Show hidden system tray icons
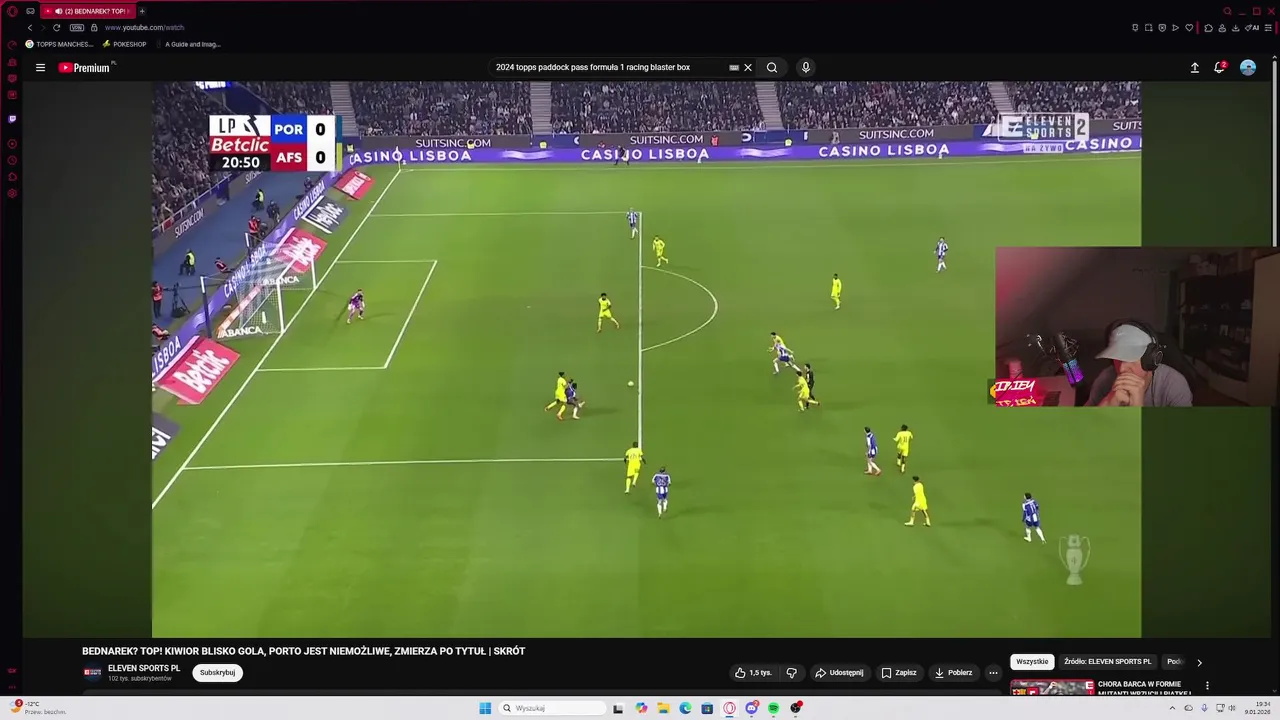The image size is (1280, 720). pos(1172,708)
